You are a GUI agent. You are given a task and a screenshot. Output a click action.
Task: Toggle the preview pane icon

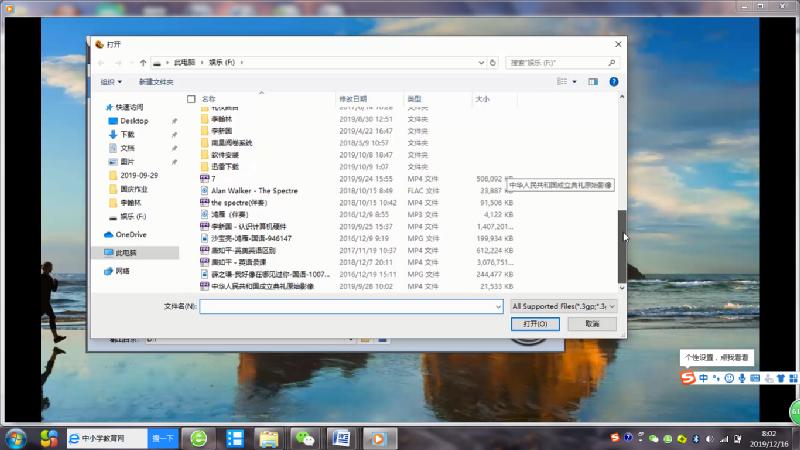[593, 81]
